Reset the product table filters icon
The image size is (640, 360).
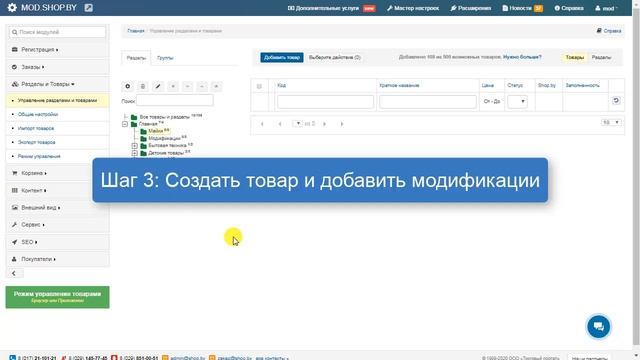click(x=616, y=101)
